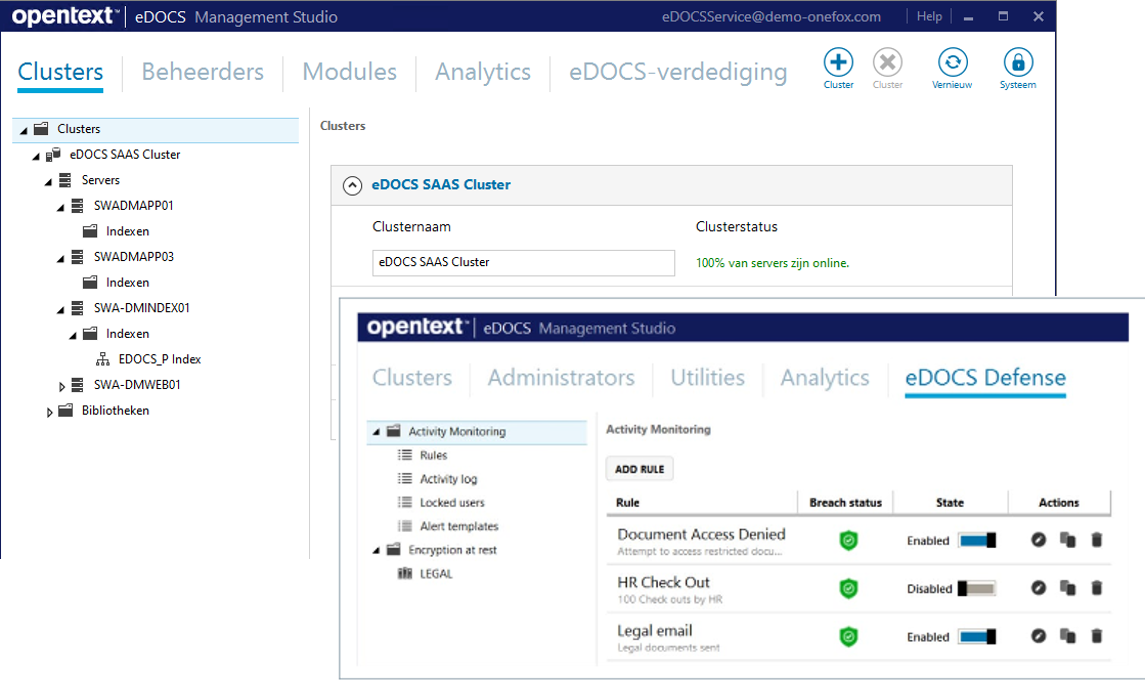Collapse the eDOCS SAAS Cluster panel chevron
The image size is (1145, 681).
[351, 185]
